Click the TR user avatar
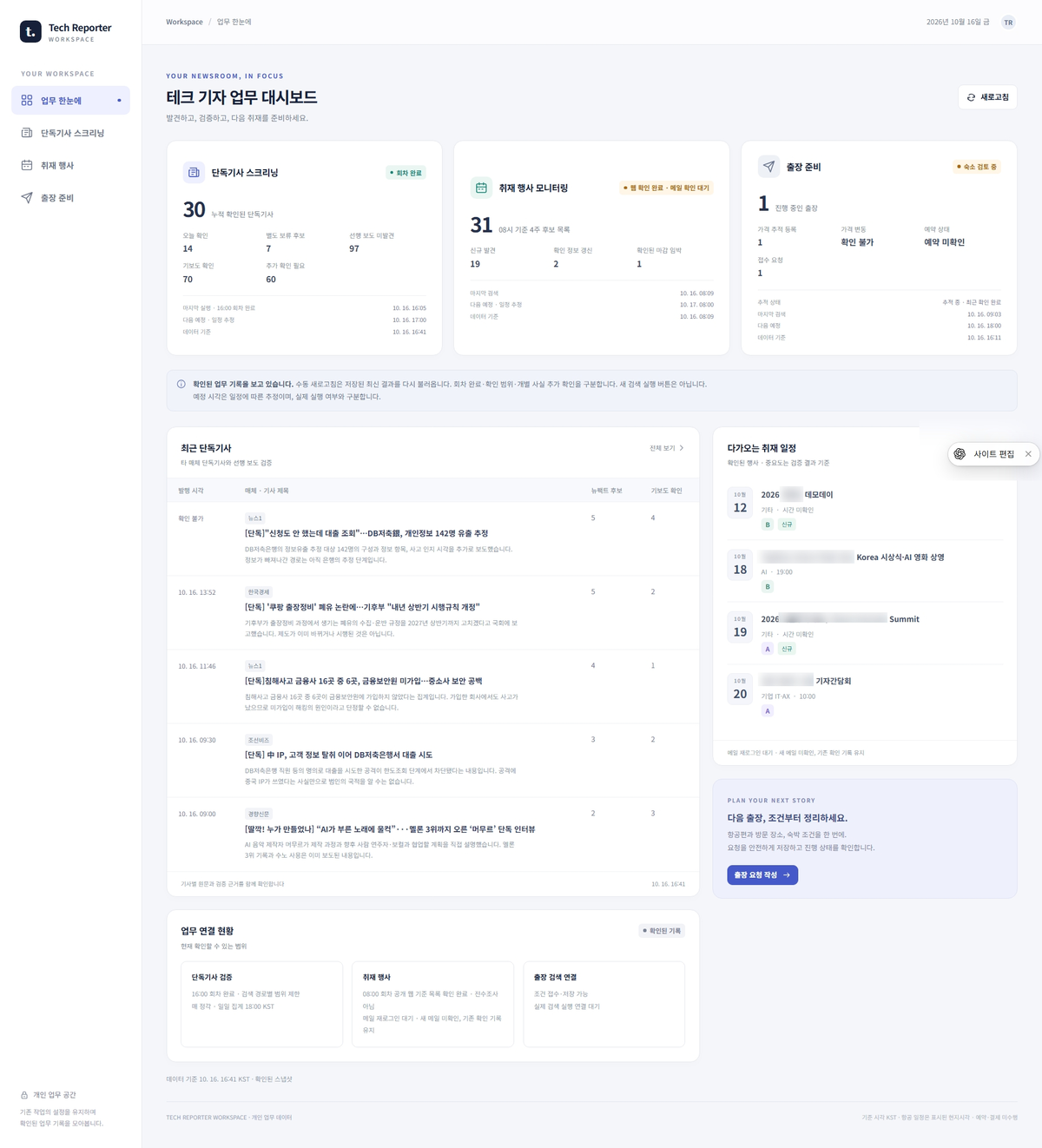Image resolution: width=1042 pixels, height=1148 pixels. tap(1008, 23)
